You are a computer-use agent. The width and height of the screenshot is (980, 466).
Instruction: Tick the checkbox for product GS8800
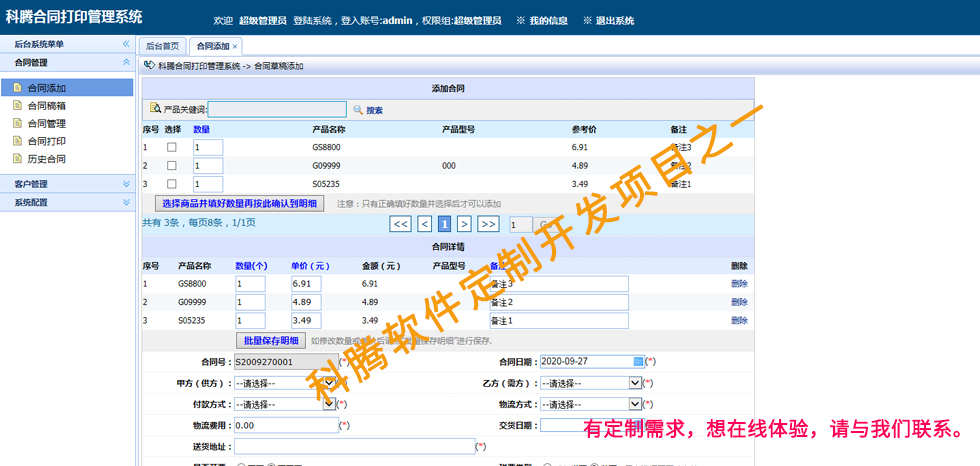pos(172,147)
